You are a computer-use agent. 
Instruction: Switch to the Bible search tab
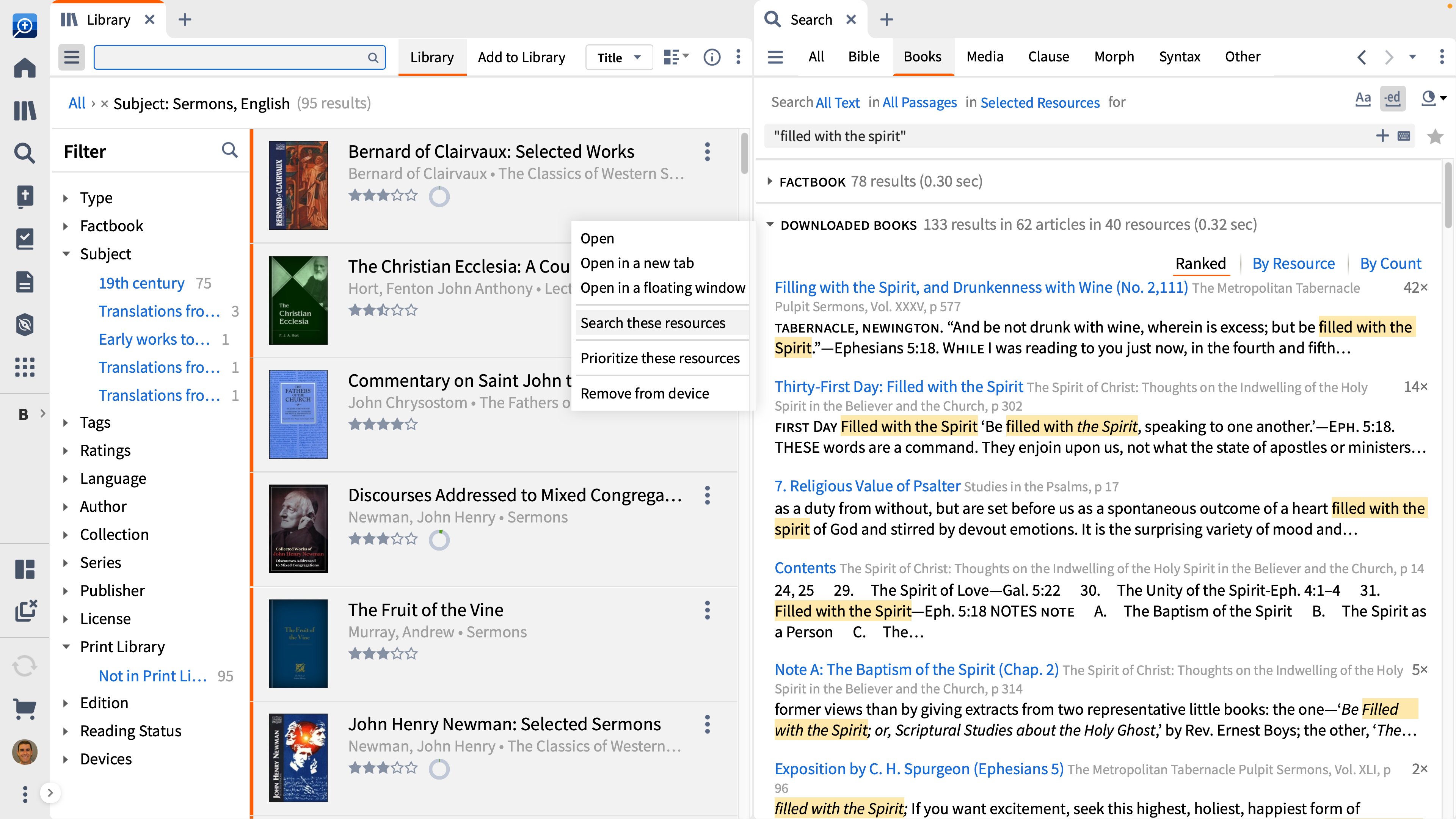(x=863, y=56)
